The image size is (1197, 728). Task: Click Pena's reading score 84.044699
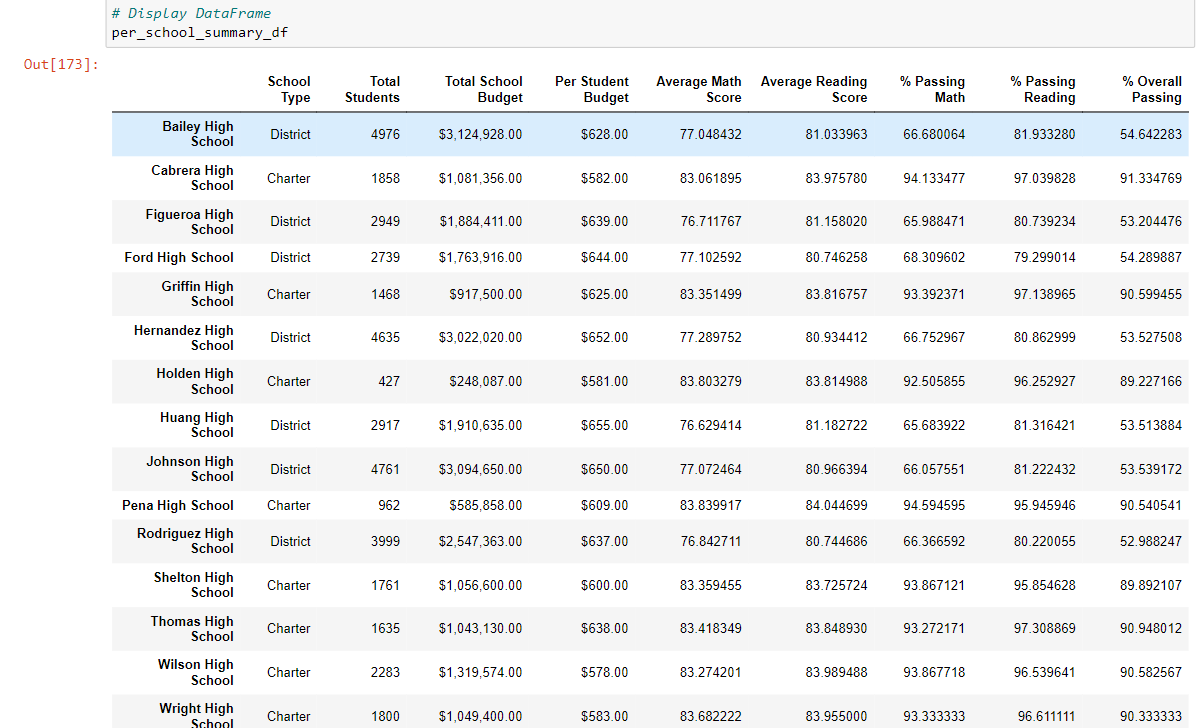(837, 505)
